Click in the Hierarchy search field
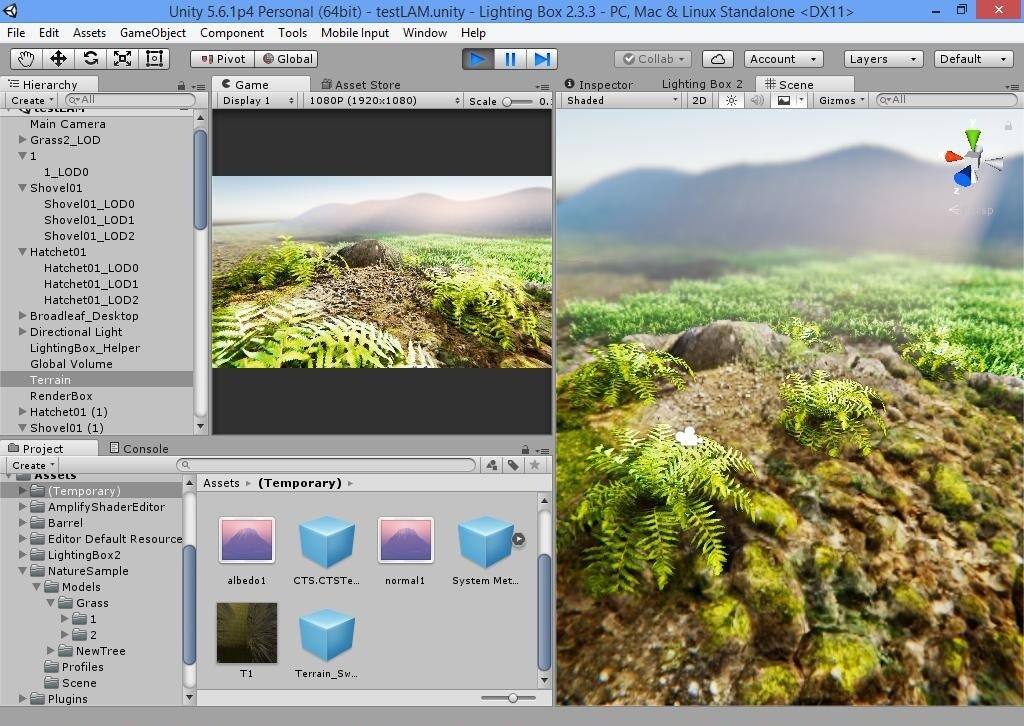The width and height of the screenshot is (1024, 726). 131,99
